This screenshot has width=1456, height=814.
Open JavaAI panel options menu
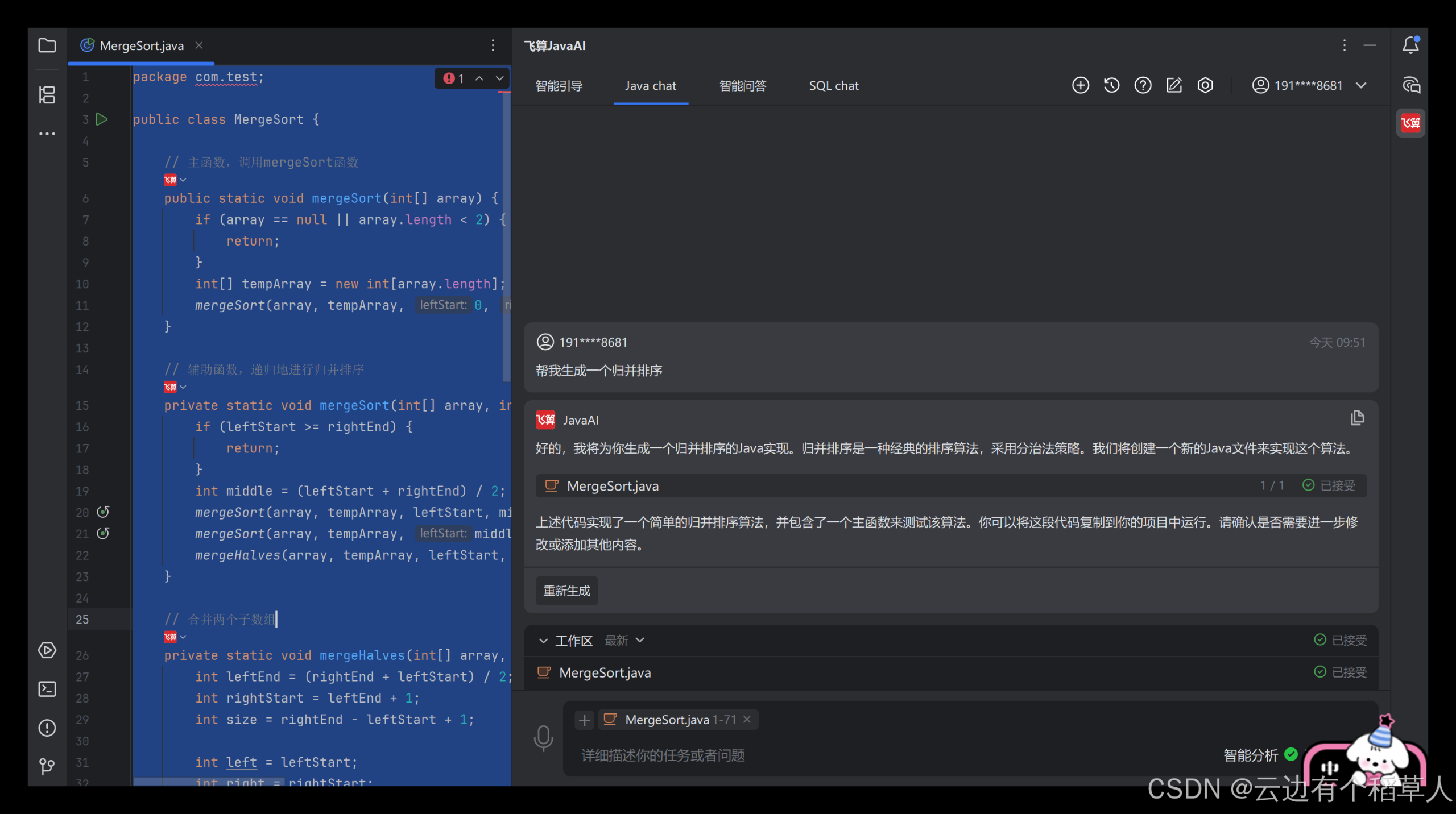1345,45
